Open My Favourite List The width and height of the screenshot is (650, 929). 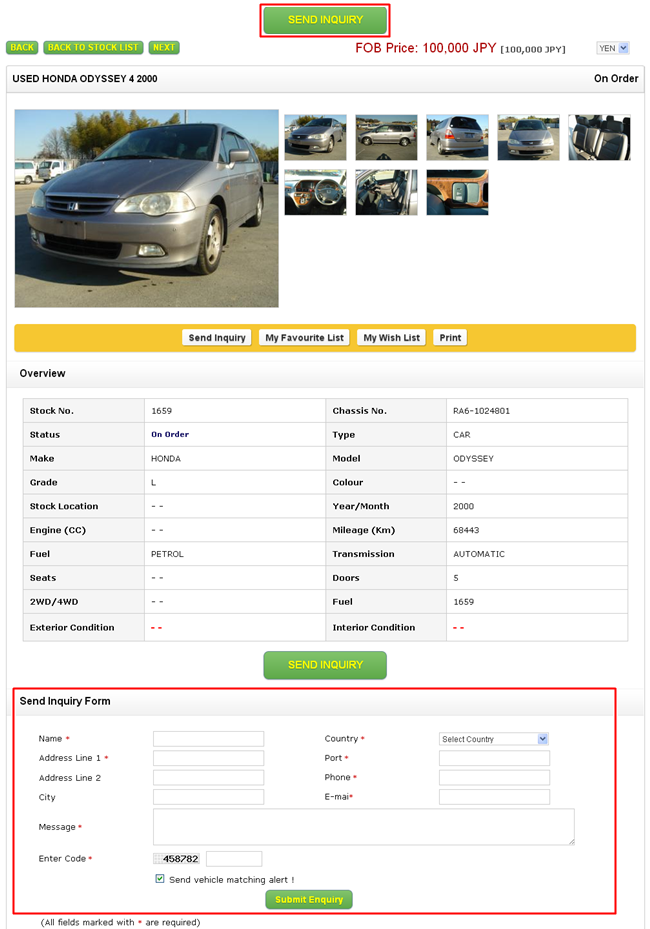pos(305,338)
